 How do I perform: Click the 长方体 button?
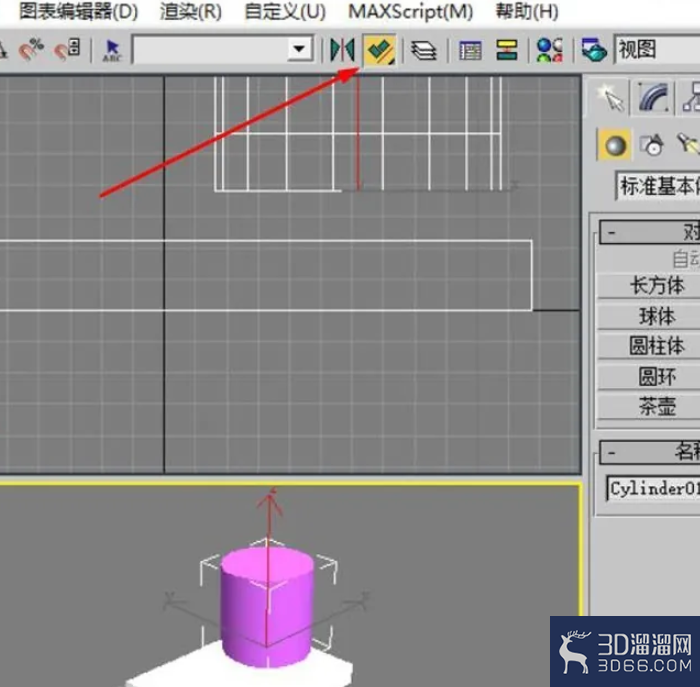point(649,286)
